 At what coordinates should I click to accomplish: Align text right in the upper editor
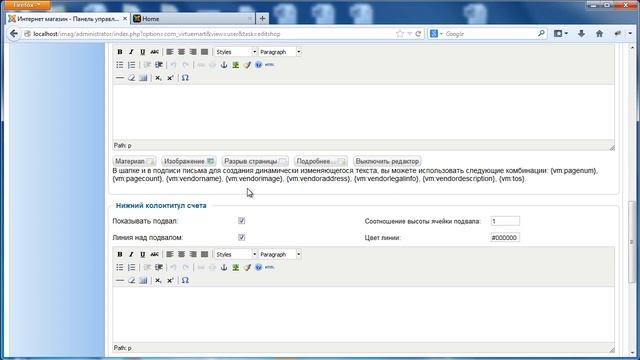(x=193, y=52)
